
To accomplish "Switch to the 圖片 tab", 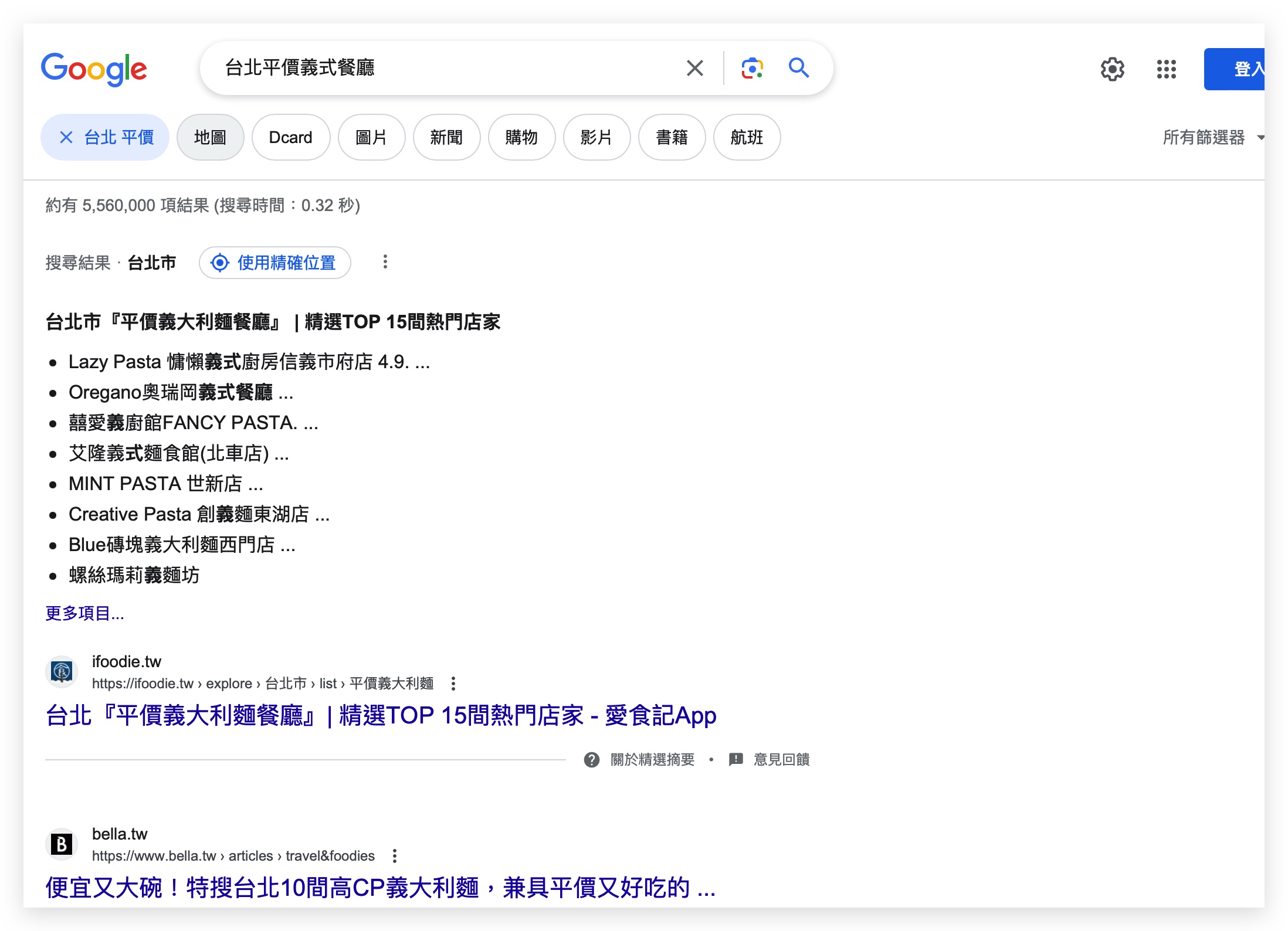I will (x=371, y=137).
